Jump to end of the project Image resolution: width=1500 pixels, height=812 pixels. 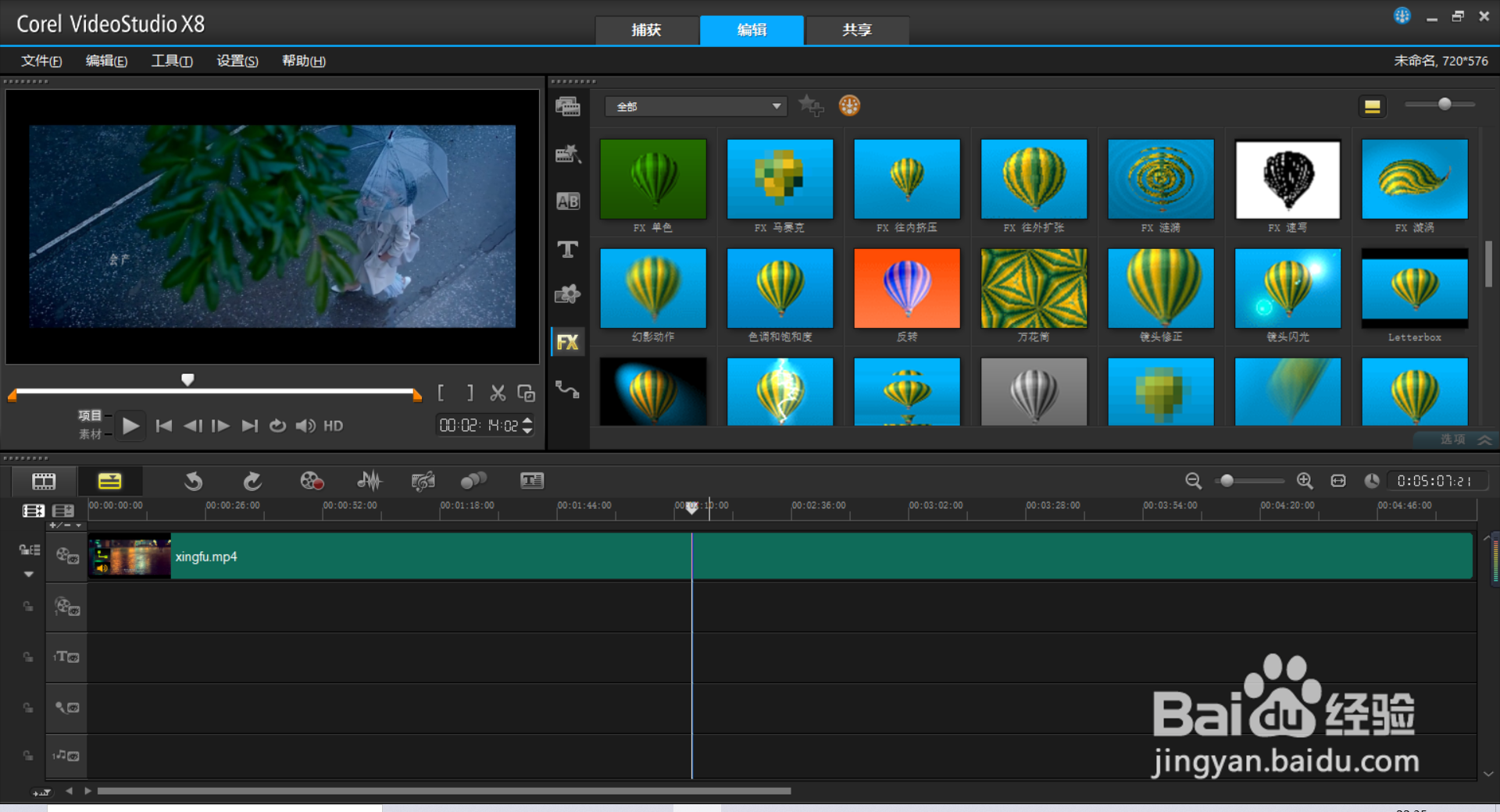250,426
